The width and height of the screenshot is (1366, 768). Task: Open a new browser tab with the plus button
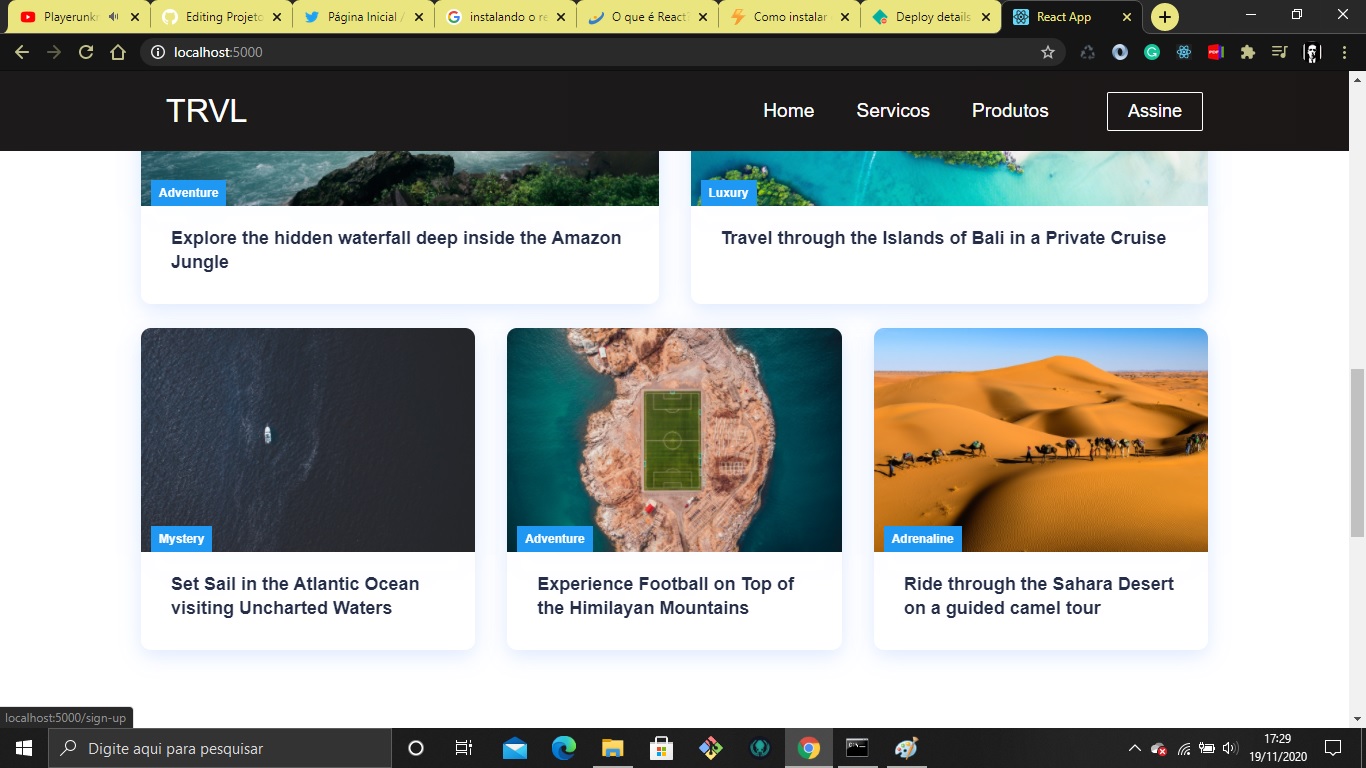coord(1164,16)
